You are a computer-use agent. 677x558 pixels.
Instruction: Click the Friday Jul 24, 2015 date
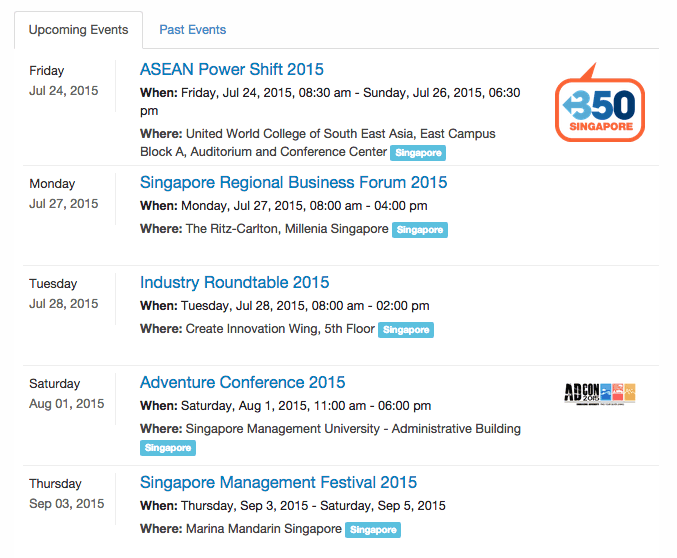click(x=63, y=81)
